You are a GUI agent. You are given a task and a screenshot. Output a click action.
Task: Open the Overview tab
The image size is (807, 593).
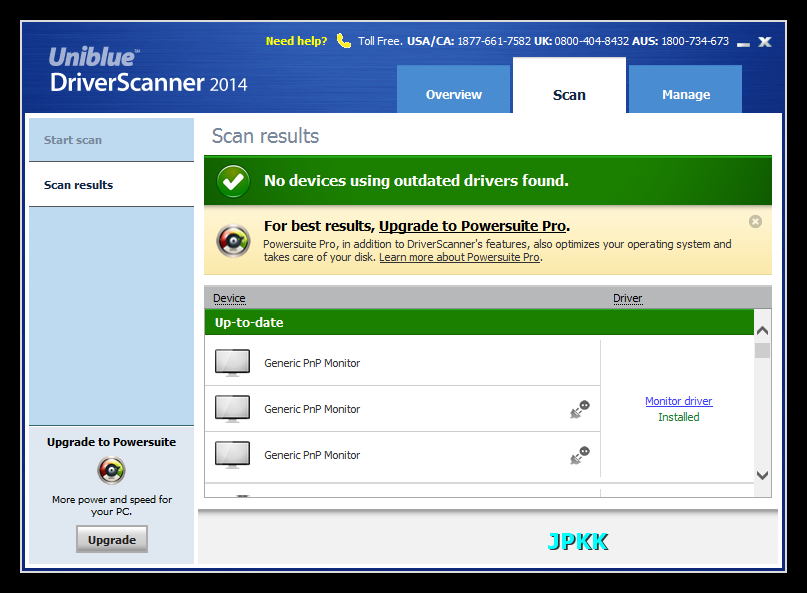[x=453, y=89]
